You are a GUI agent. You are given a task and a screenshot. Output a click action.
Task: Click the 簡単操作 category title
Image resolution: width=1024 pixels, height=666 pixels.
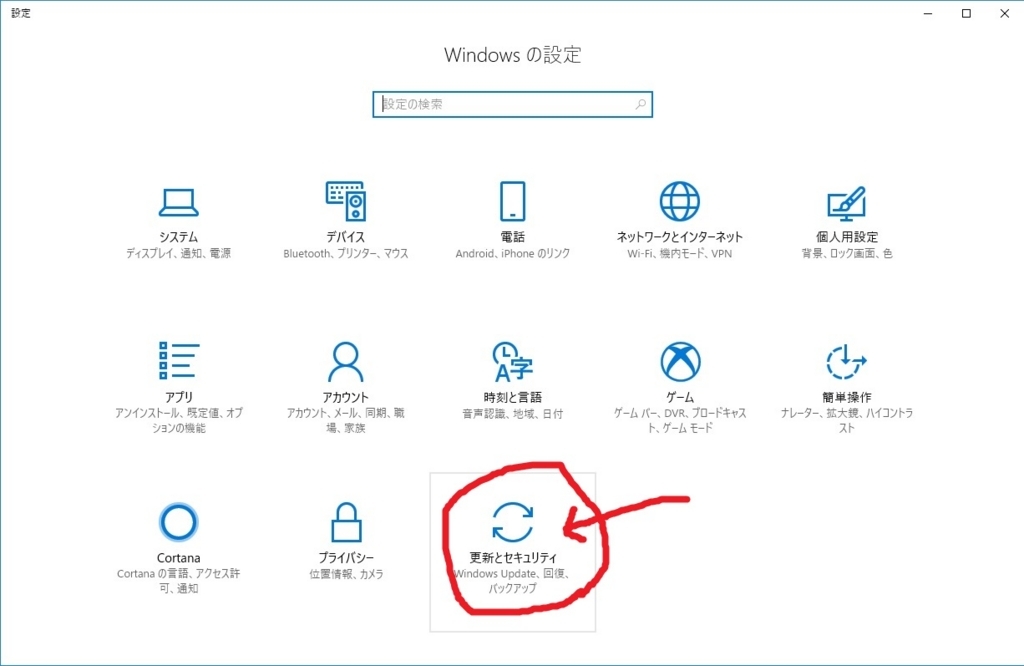pyautogui.click(x=846, y=397)
